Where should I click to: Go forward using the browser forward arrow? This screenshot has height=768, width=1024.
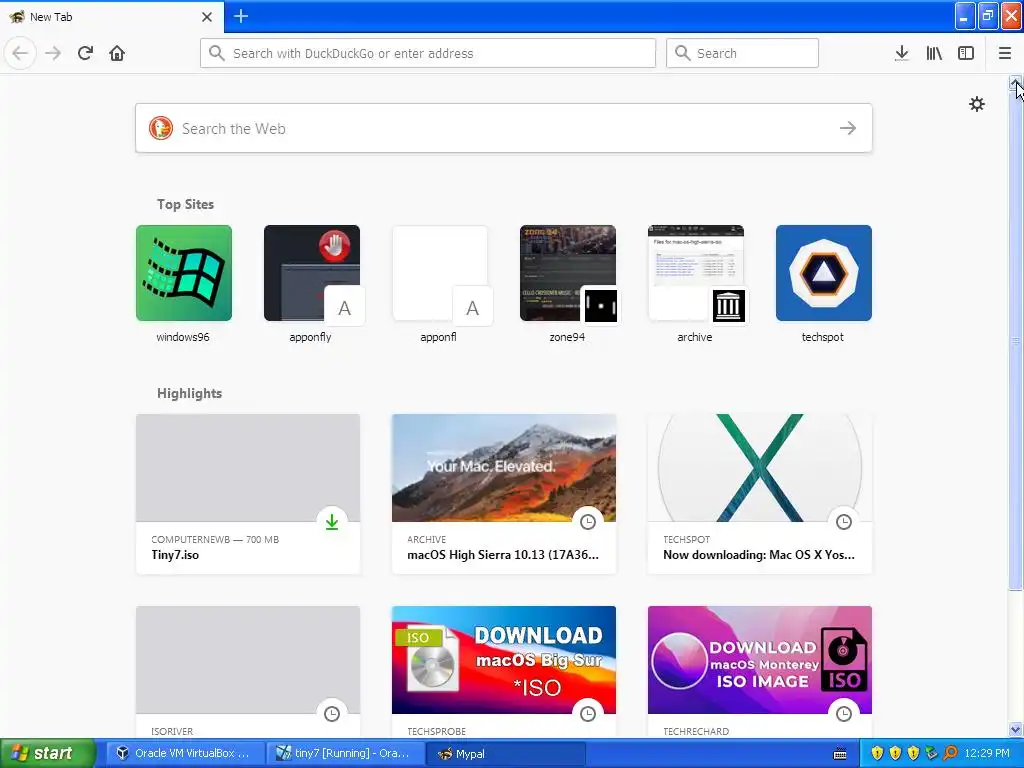(53, 53)
